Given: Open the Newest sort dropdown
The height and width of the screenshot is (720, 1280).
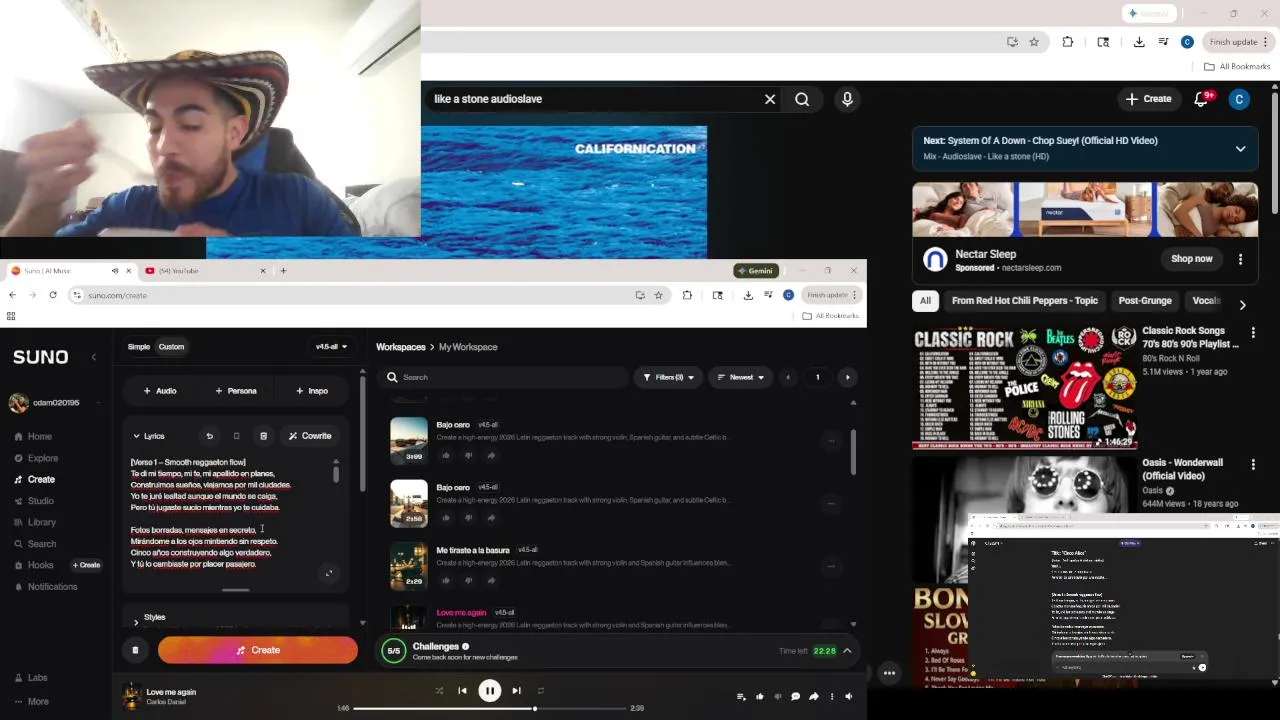Looking at the screenshot, I should tap(740, 377).
